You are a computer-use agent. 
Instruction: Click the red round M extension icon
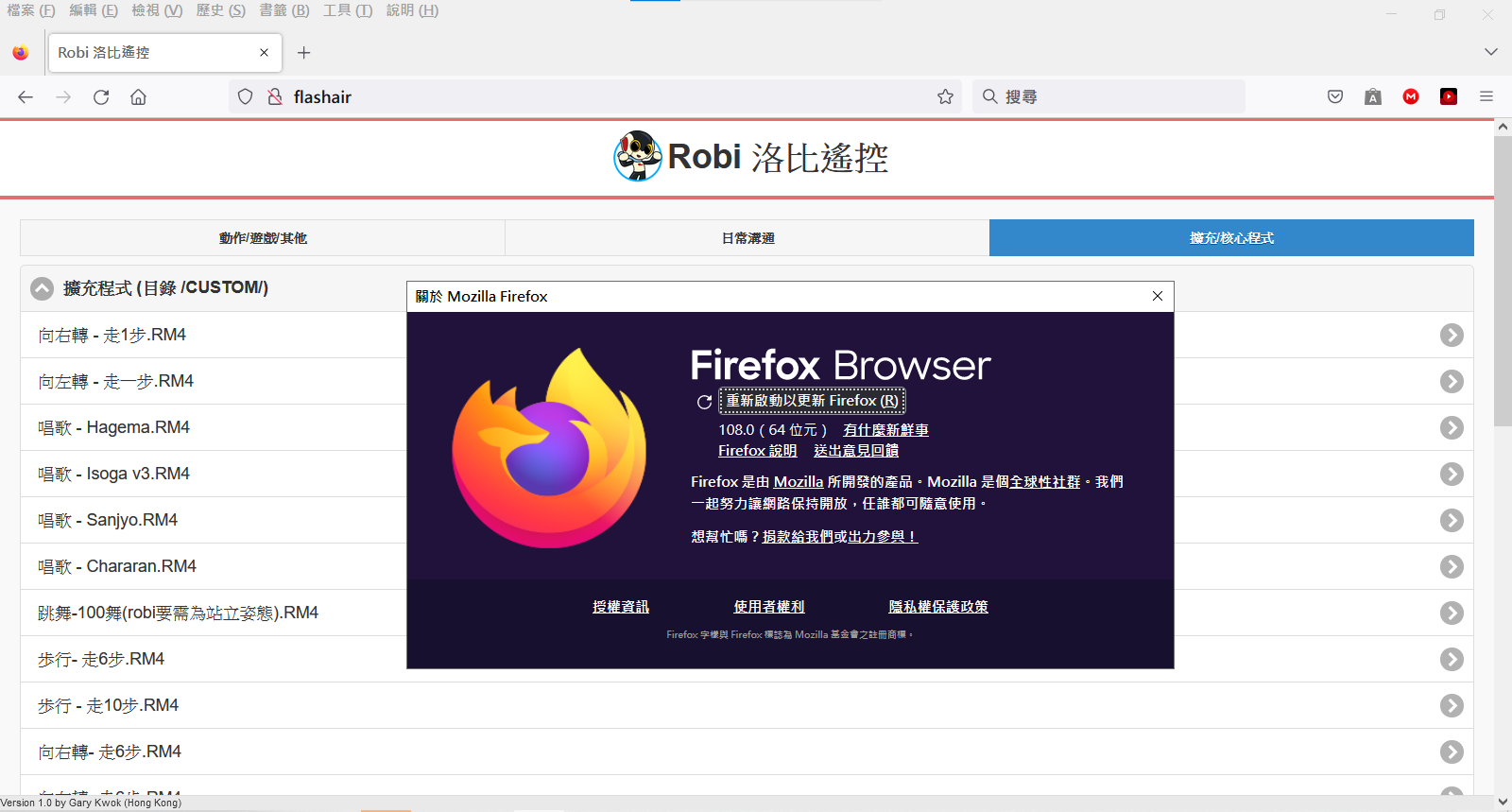pyautogui.click(x=1411, y=96)
